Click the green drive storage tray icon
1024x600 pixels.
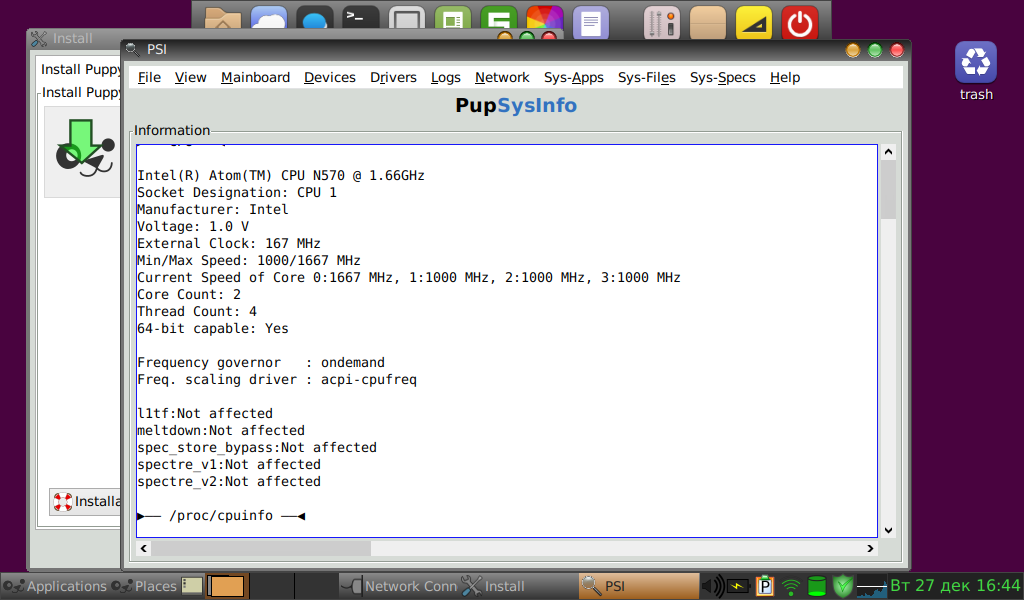816,586
